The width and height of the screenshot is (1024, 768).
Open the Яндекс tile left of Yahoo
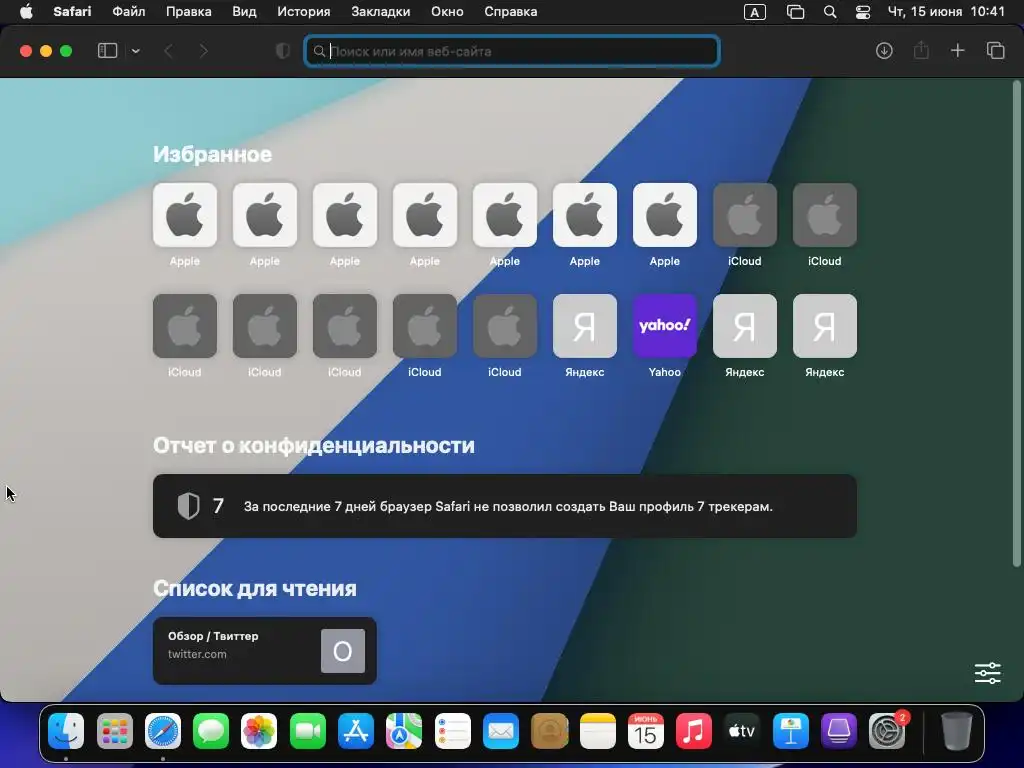click(x=584, y=326)
